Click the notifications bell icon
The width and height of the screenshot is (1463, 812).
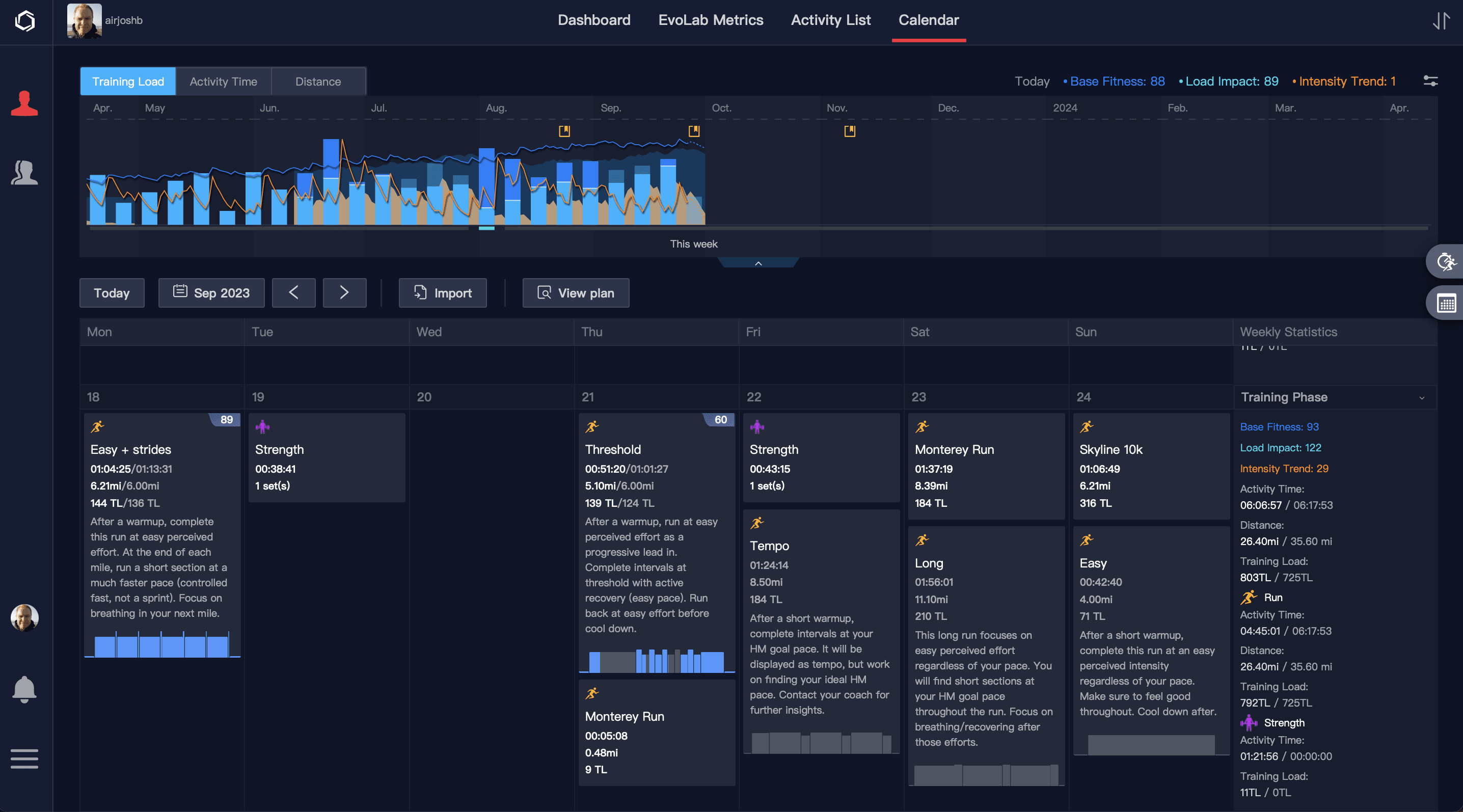tap(24, 689)
